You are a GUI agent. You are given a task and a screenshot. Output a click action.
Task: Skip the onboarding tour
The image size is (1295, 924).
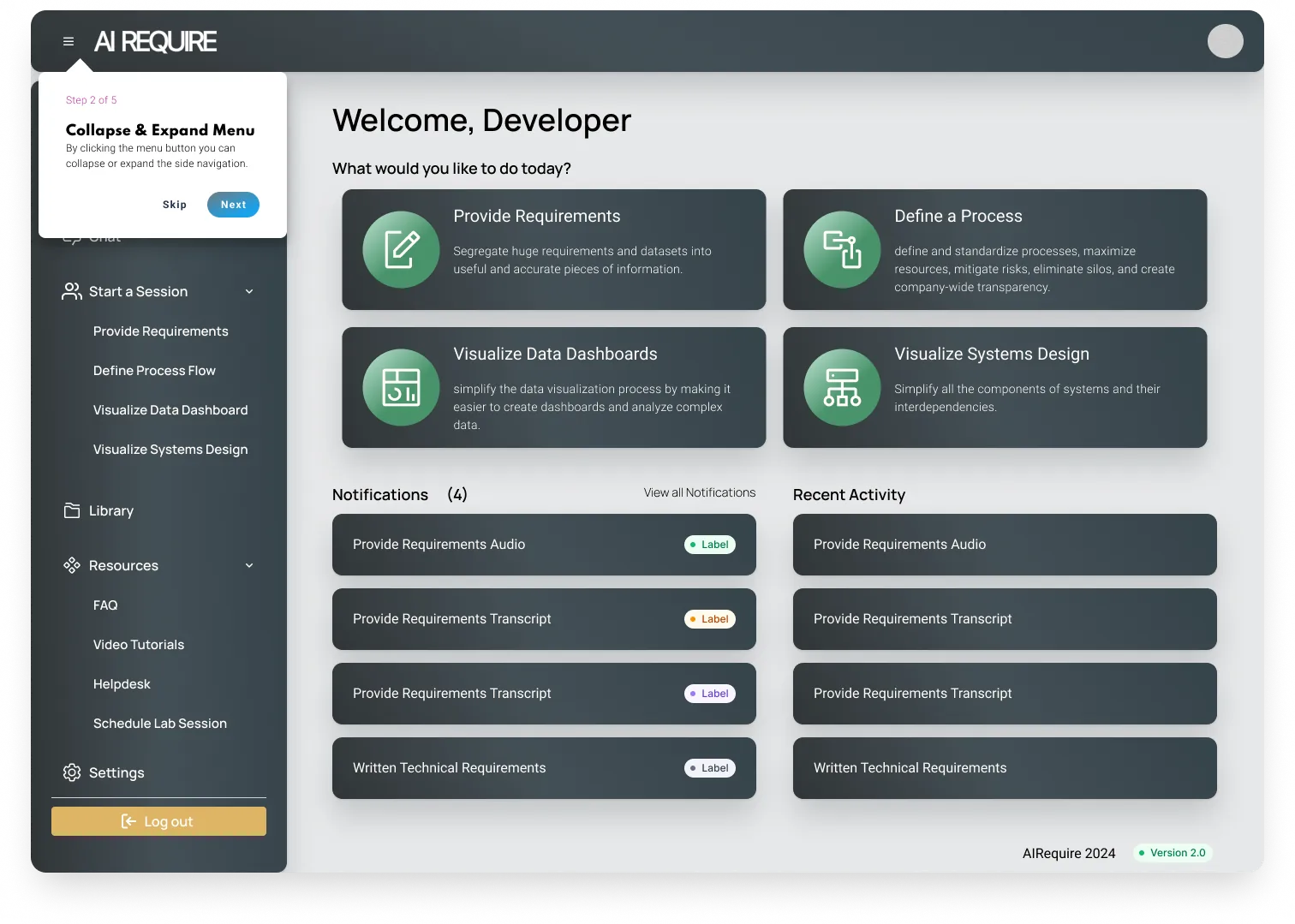[175, 205]
